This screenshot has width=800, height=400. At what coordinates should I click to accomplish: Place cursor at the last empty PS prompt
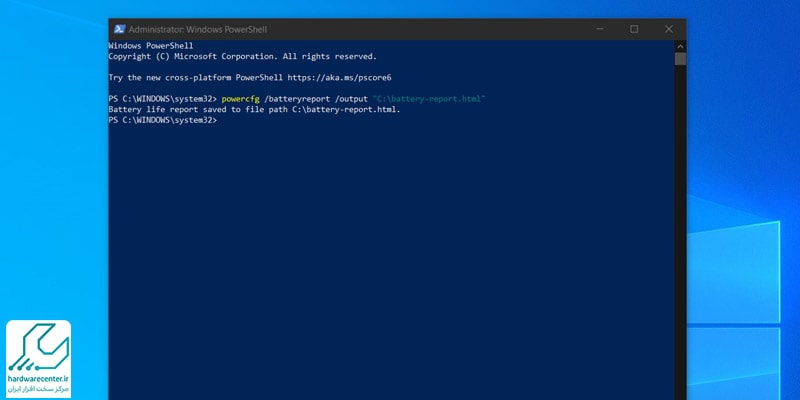tap(222, 120)
